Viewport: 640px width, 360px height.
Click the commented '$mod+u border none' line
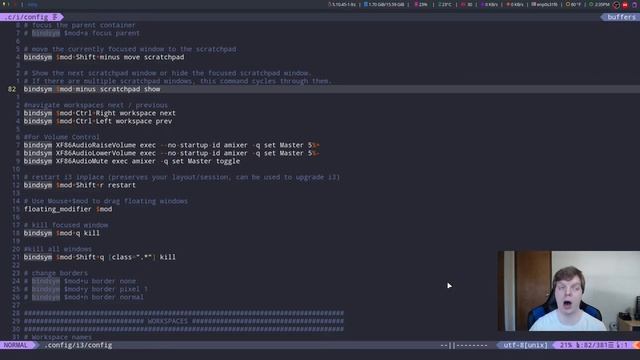[x=80, y=281]
